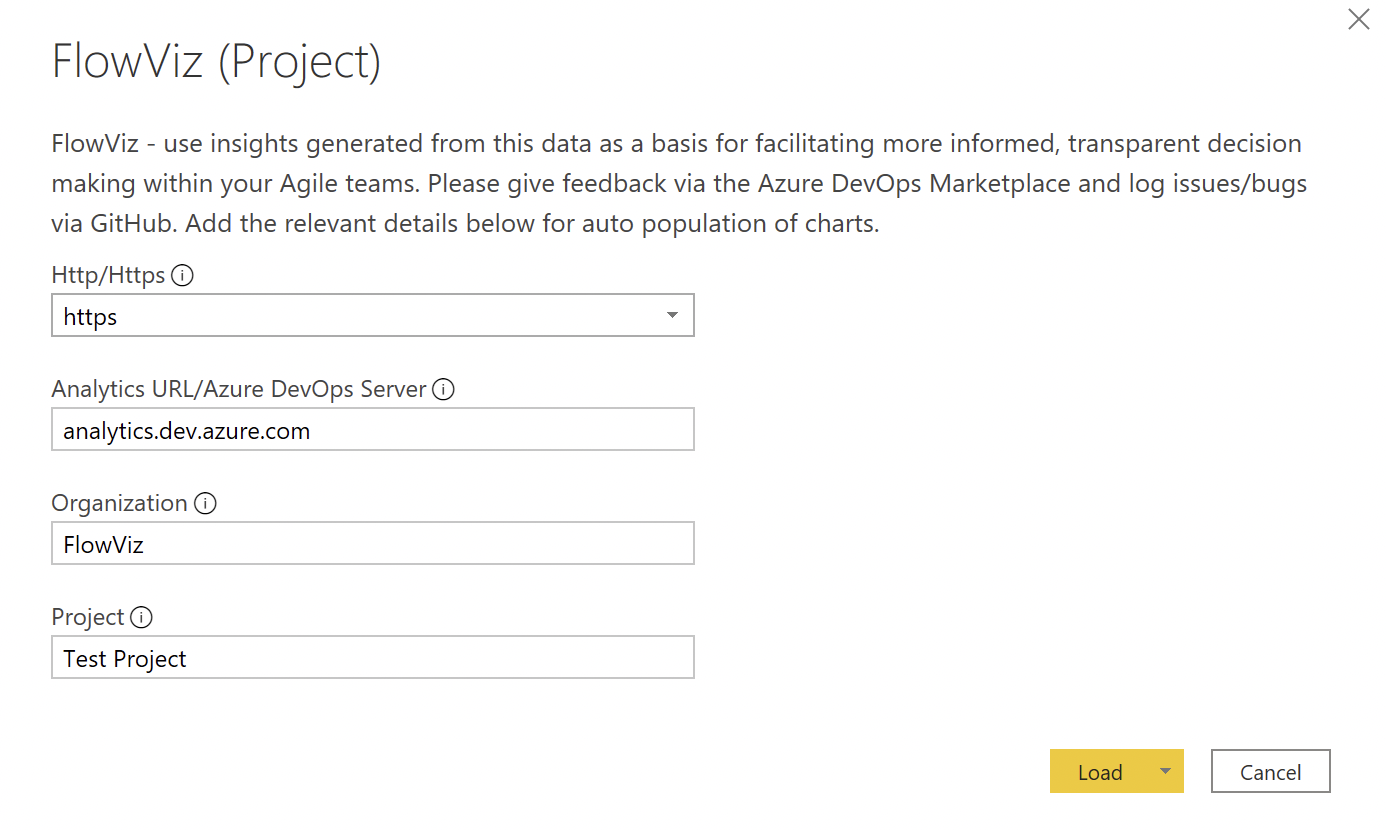Focus the Organization field containing FlowViz
This screenshot has width=1386, height=830.
[x=372, y=545]
